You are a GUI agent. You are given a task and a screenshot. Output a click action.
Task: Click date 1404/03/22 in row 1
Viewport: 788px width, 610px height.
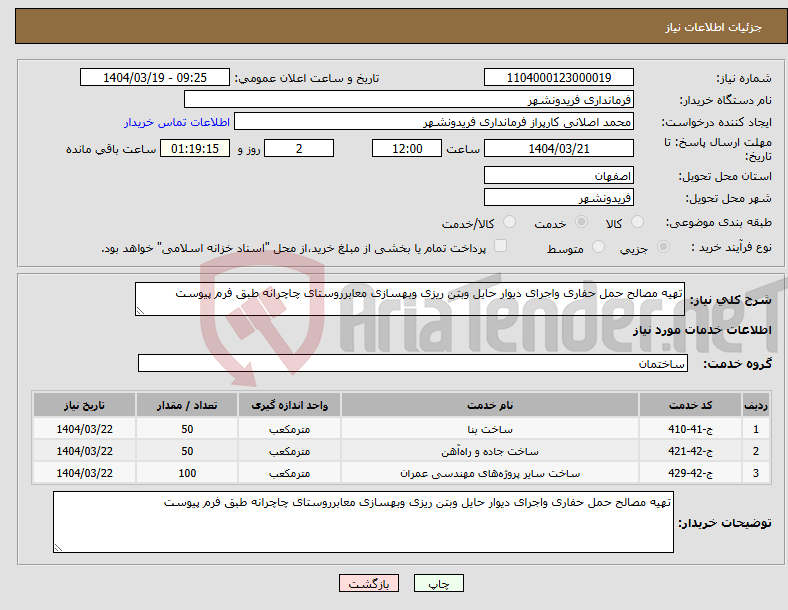84,429
